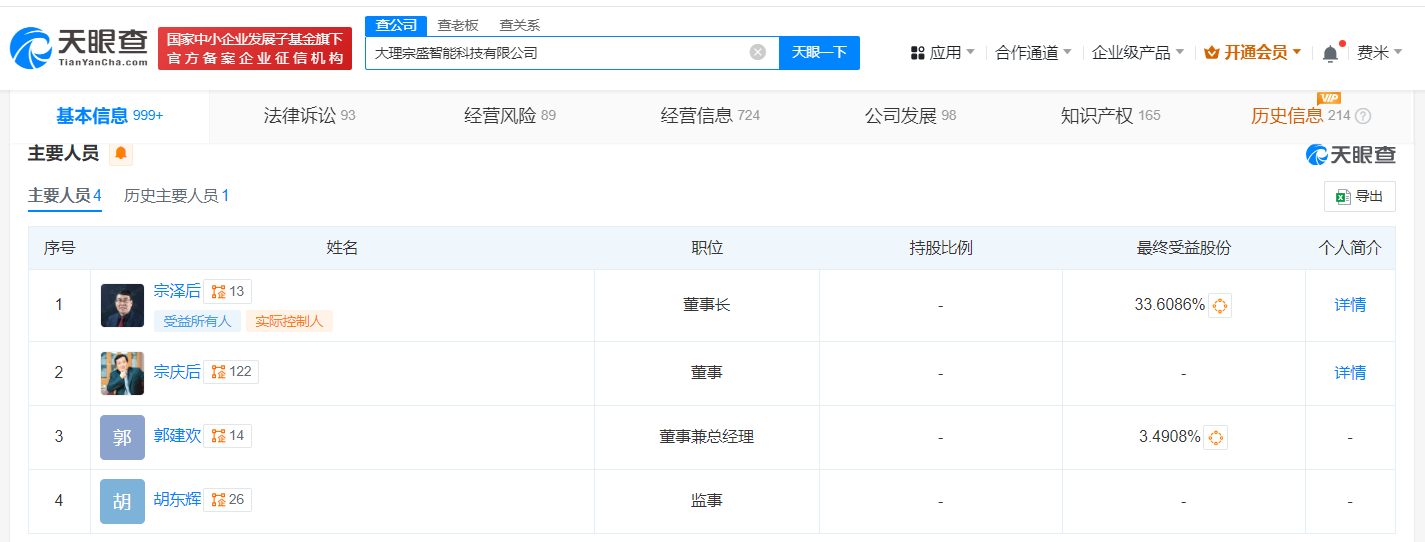Click the 33.6086% value

pyautogui.click(x=1169, y=305)
